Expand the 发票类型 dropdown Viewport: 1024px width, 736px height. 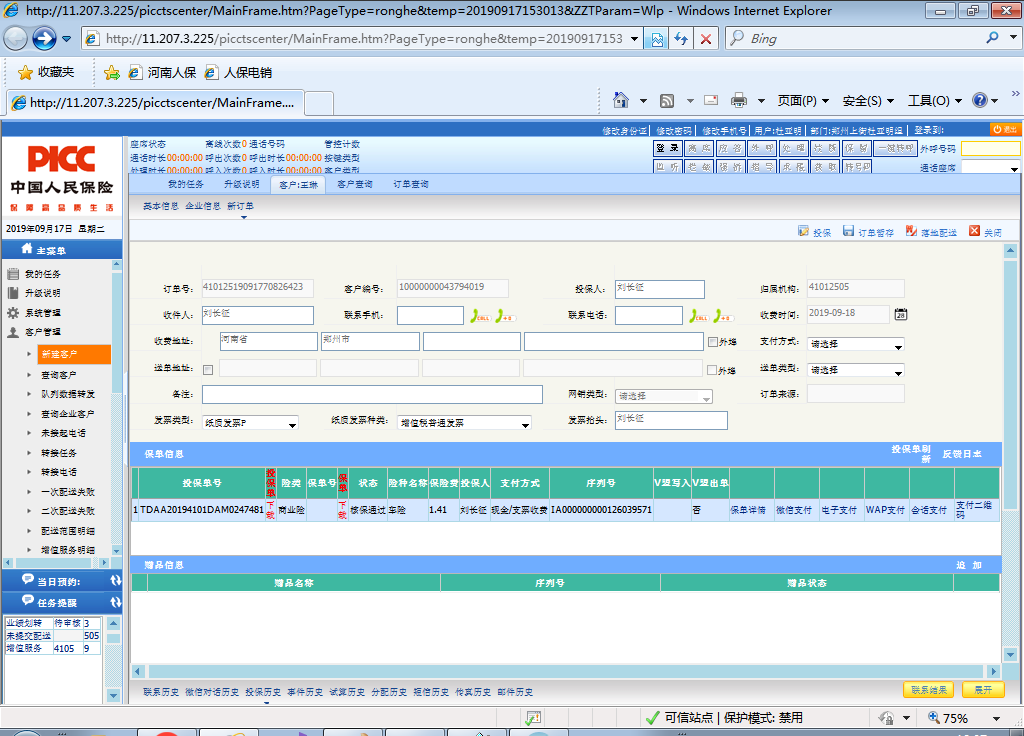pyautogui.click(x=250, y=423)
